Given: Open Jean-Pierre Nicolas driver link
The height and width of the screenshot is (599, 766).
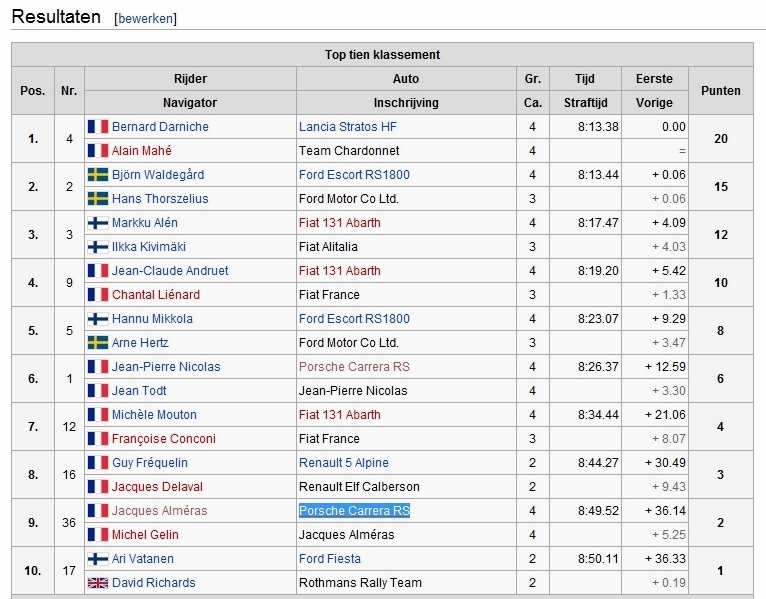Looking at the screenshot, I should point(166,366).
